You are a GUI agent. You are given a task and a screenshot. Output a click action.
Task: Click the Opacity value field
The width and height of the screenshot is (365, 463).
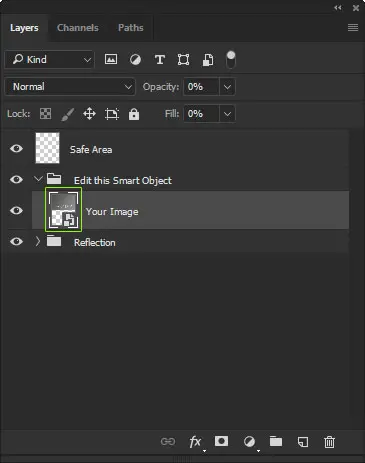[201, 87]
